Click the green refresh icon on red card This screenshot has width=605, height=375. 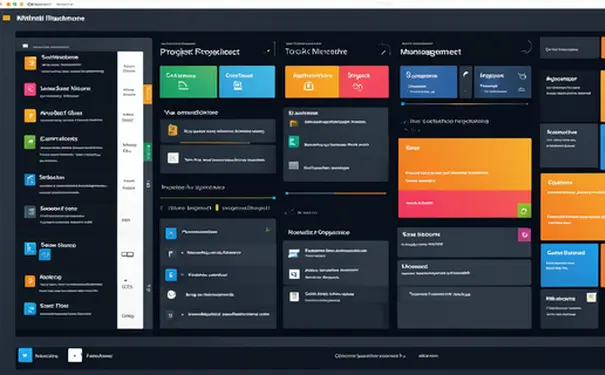tap(524, 211)
